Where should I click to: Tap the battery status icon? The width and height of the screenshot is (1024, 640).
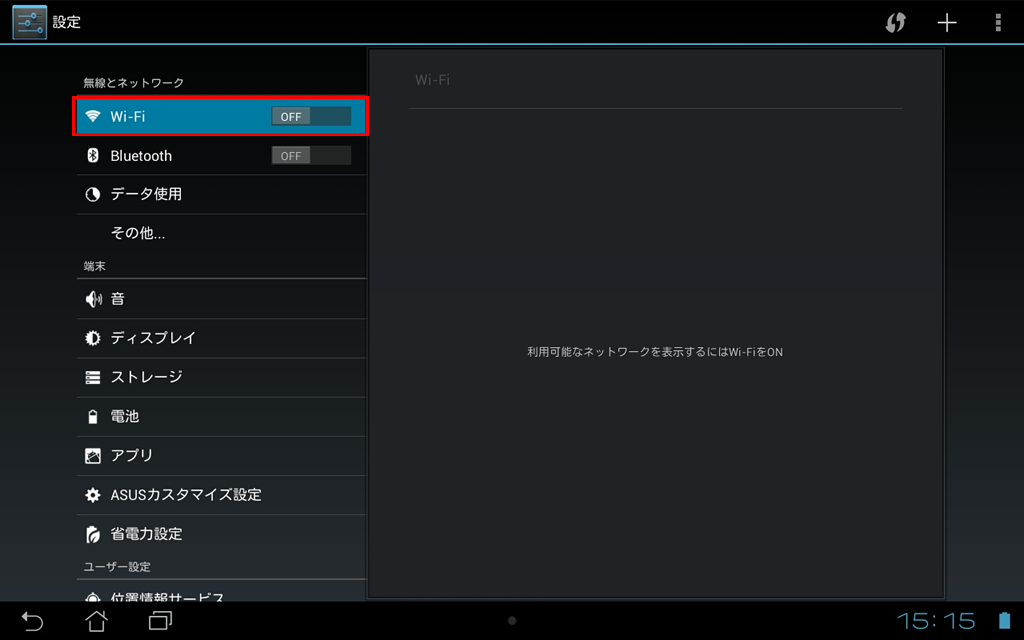point(1004,621)
